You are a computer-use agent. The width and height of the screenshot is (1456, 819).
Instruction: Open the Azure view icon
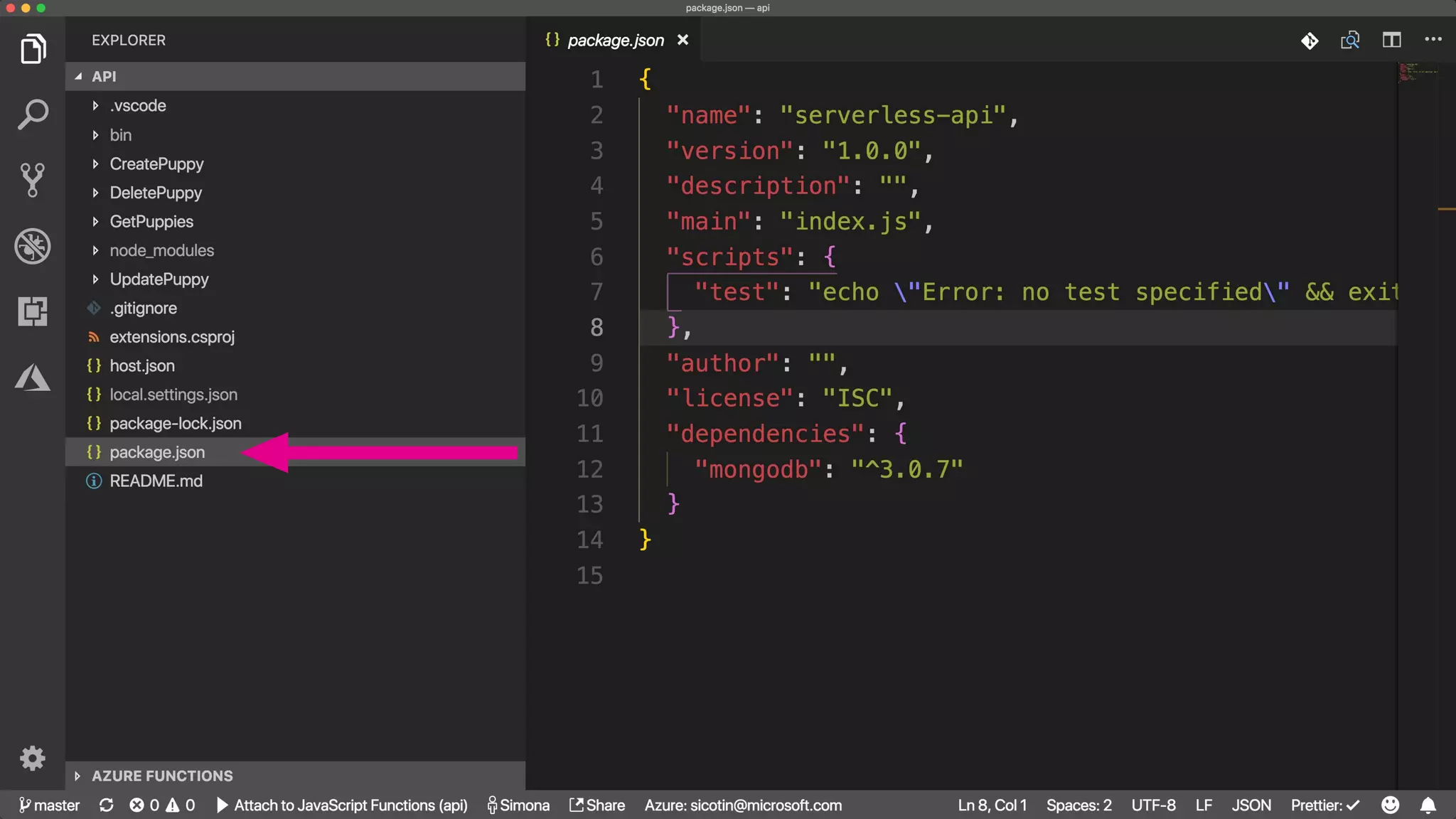pos(33,377)
